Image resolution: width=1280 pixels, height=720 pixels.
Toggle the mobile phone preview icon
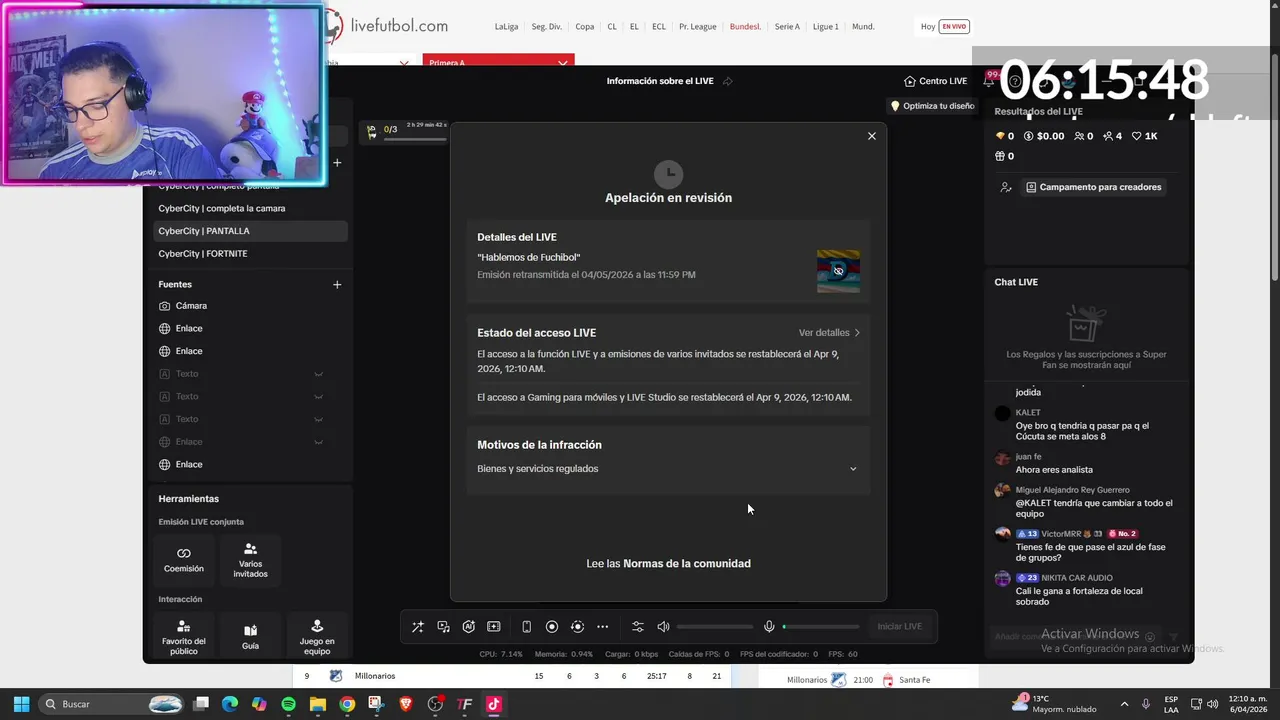tap(527, 627)
